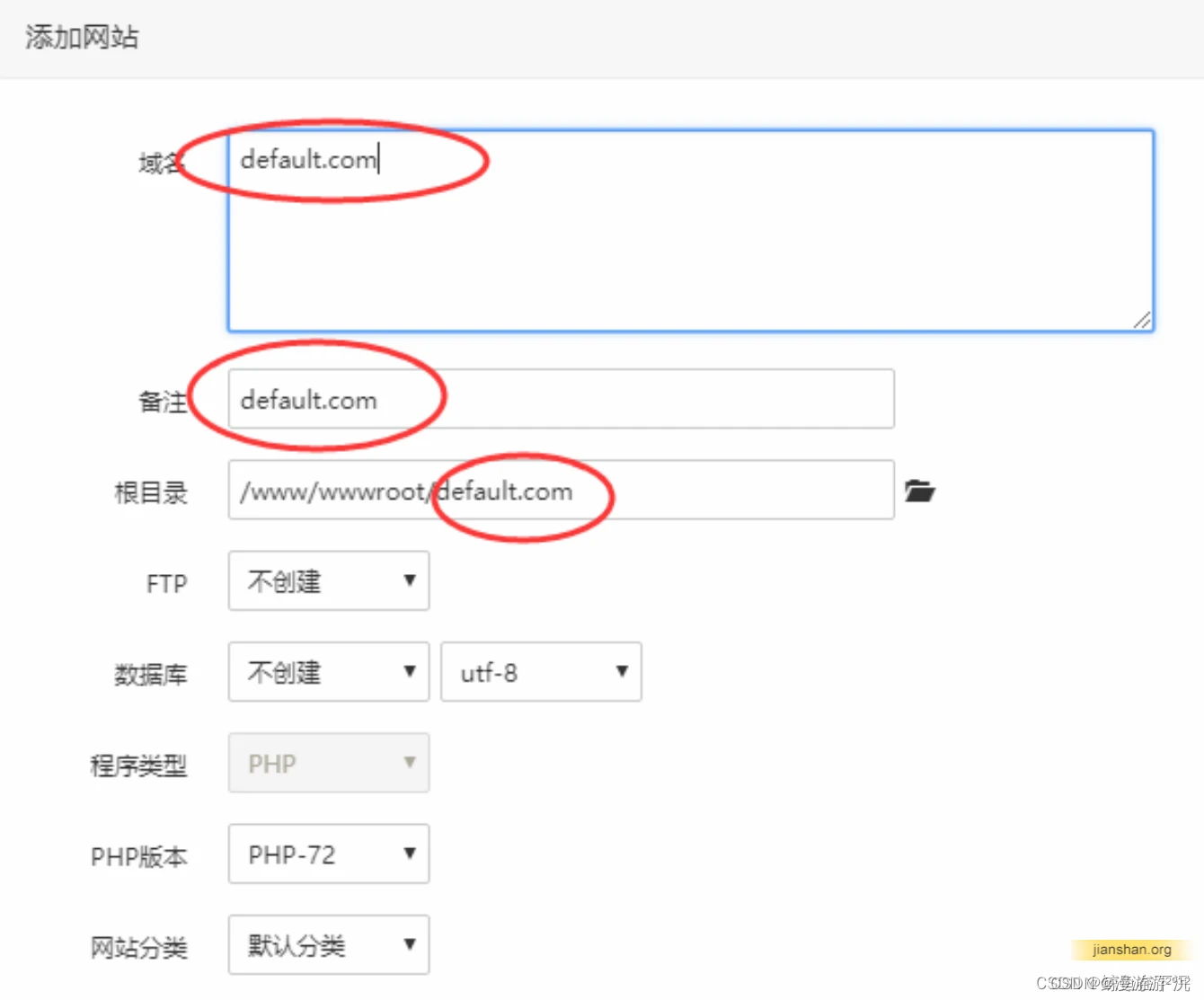Open the PHP-72 version dropdown
This screenshot has width=1204, height=1000.
point(329,854)
